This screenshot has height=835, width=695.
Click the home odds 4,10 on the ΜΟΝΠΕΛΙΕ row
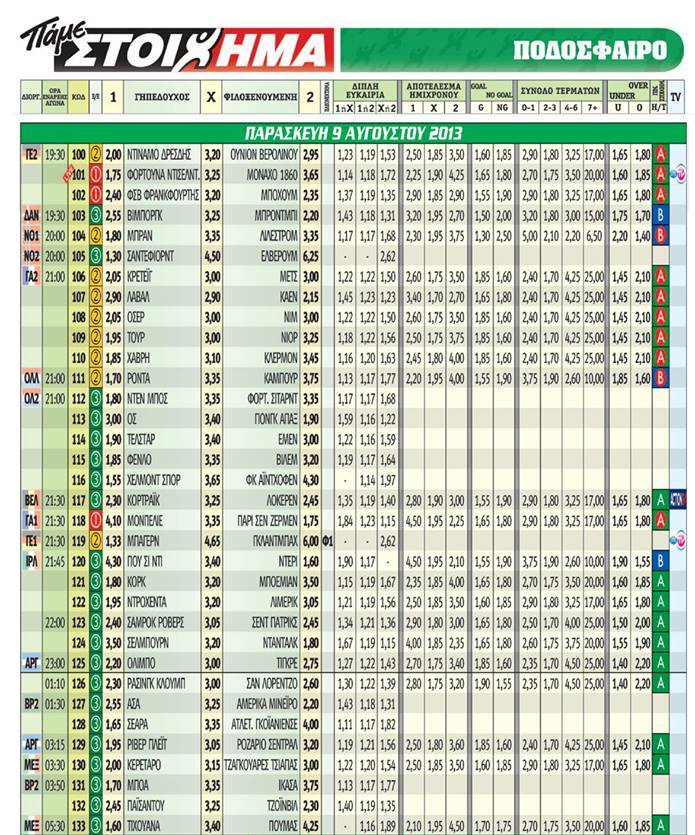click(113, 520)
